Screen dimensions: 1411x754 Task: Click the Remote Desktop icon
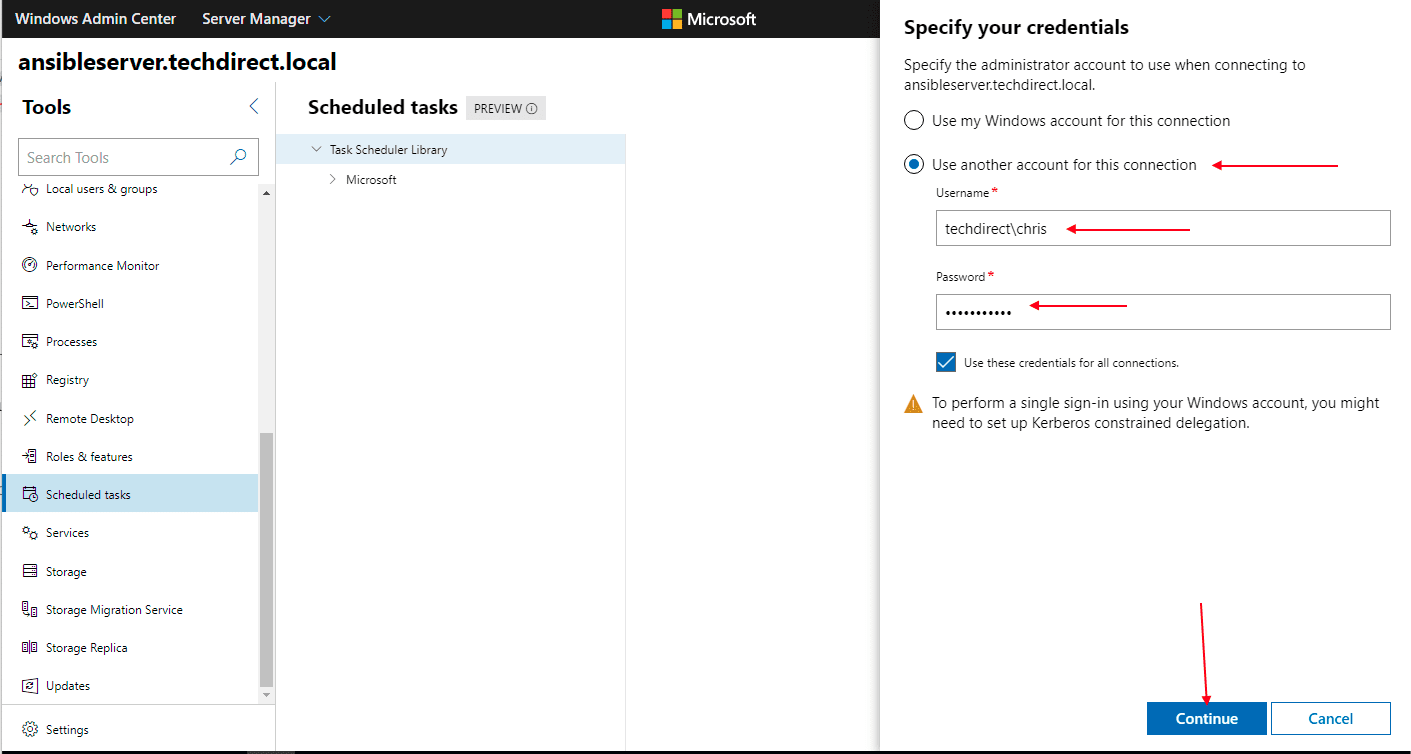[30, 419]
